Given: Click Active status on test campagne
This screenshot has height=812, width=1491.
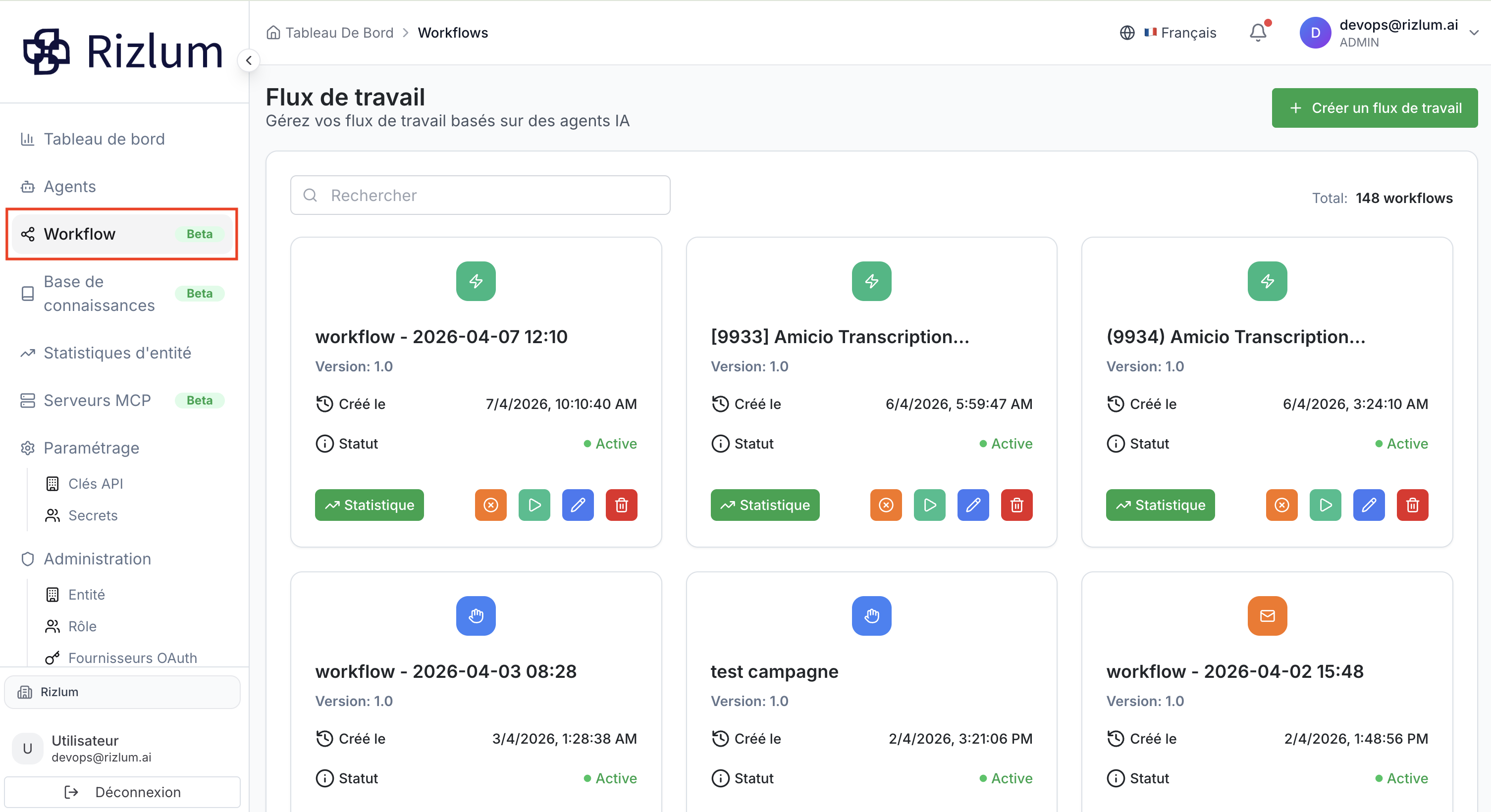Looking at the screenshot, I should pos(1006,778).
